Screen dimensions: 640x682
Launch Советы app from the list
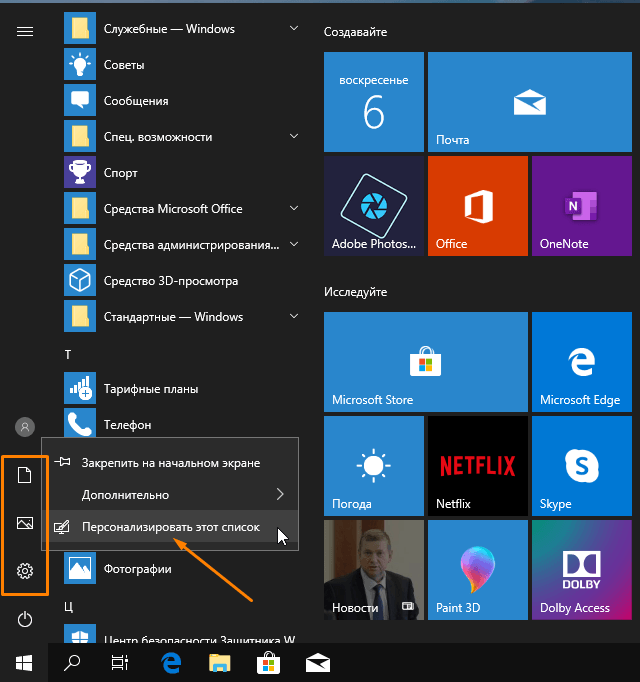click(182, 65)
